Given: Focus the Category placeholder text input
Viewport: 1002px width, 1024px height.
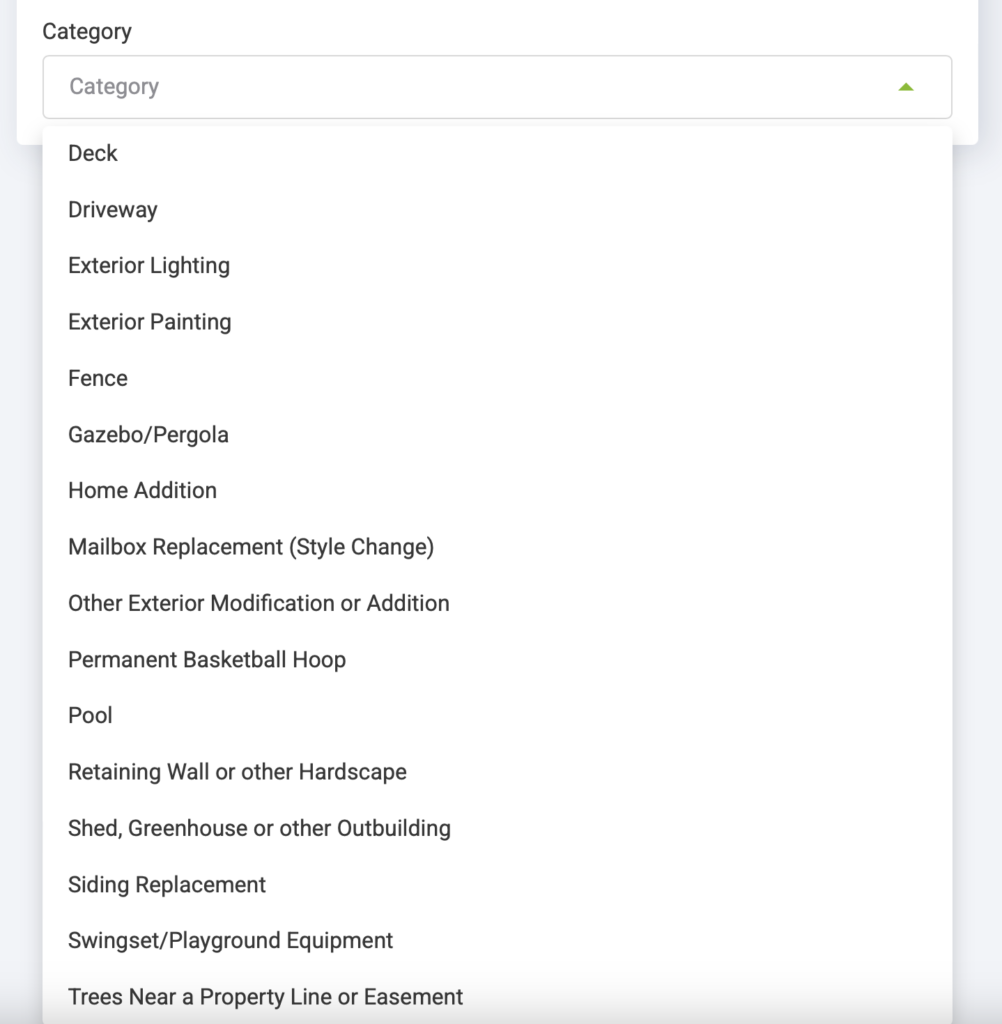Looking at the screenshot, I should point(114,86).
